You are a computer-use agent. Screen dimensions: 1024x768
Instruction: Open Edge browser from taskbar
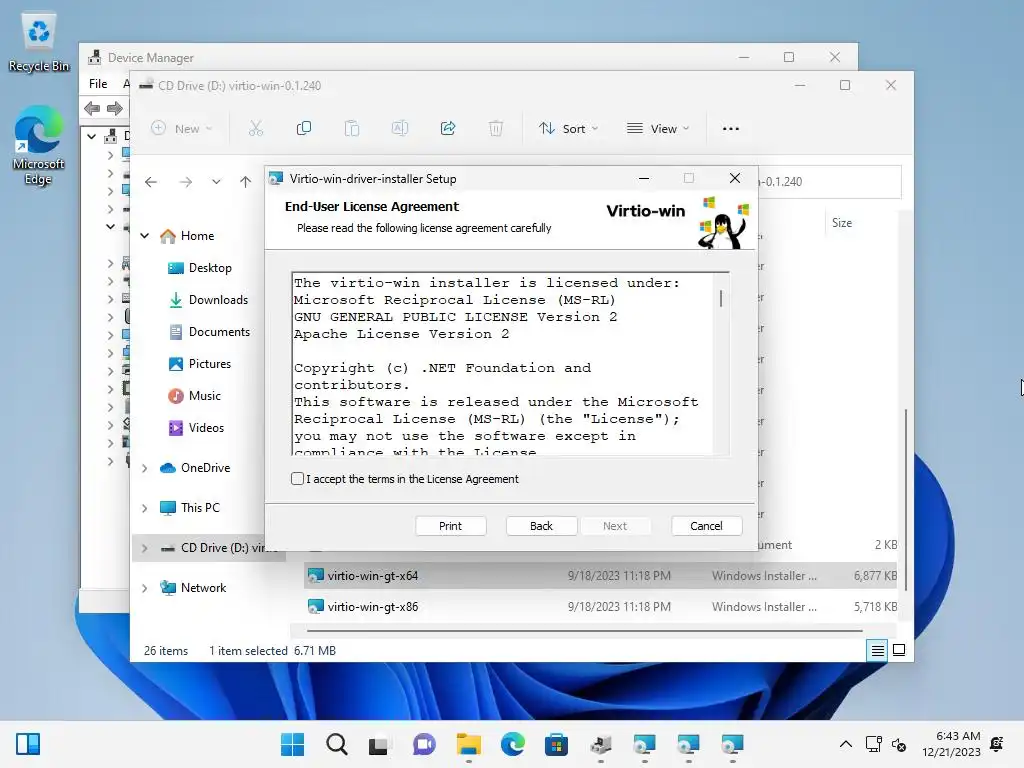pos(513,744)
